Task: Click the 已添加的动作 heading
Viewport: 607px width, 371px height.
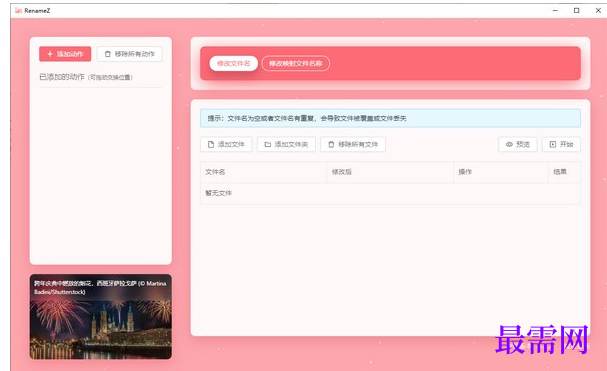Action: (62, 77)
